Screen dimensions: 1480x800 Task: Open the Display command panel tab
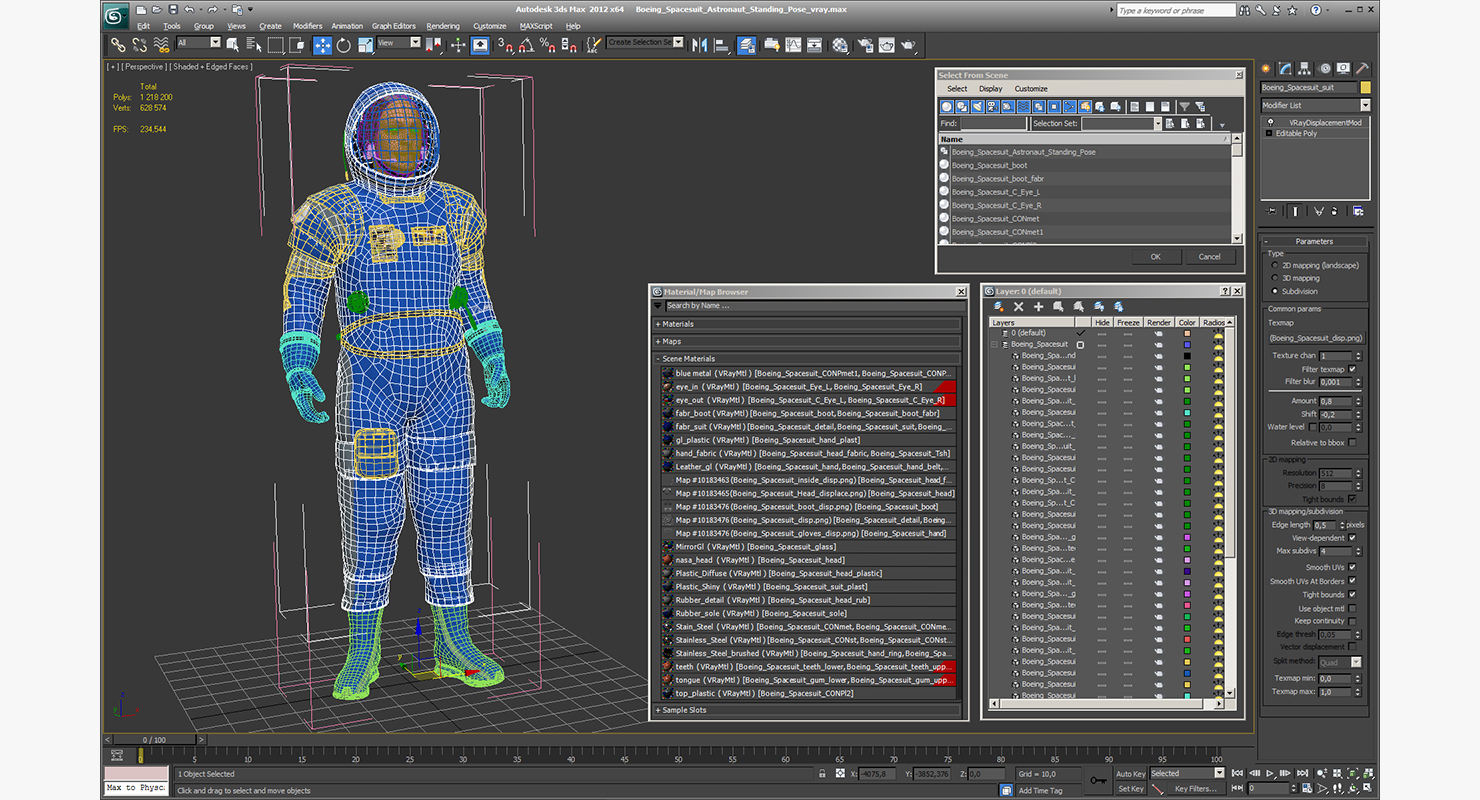click(1343, 69)
